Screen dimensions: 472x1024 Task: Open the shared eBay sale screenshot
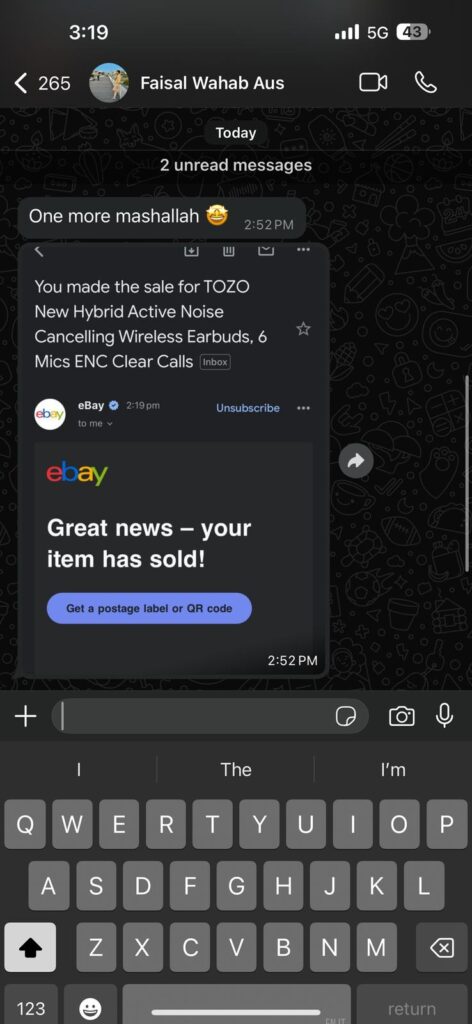click(x=173, y=459)
